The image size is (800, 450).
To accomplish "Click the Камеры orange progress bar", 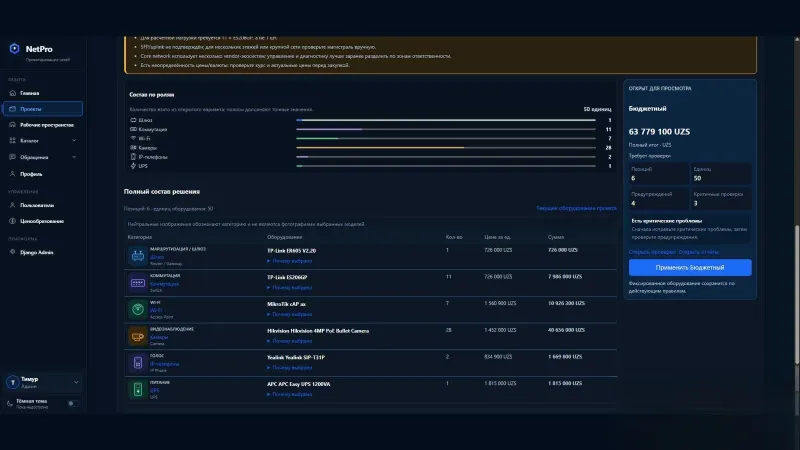I will pos(380,147).
